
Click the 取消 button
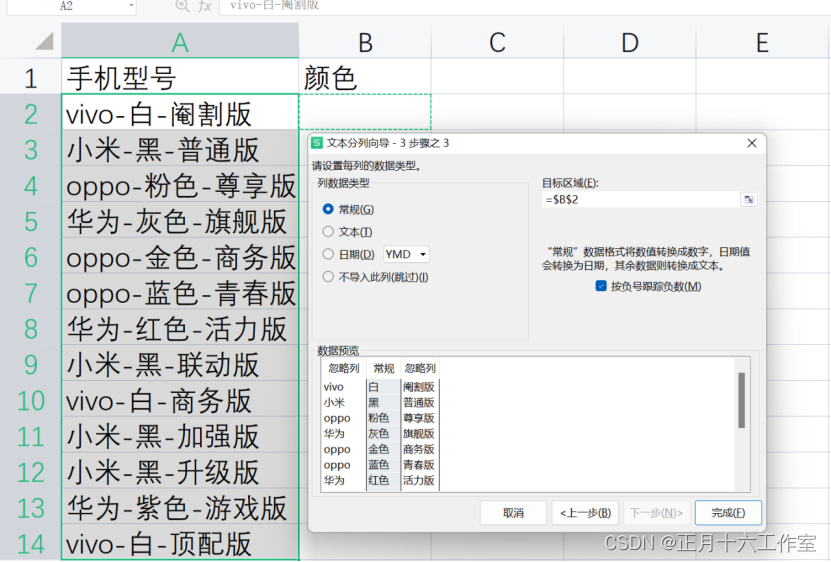513,513
